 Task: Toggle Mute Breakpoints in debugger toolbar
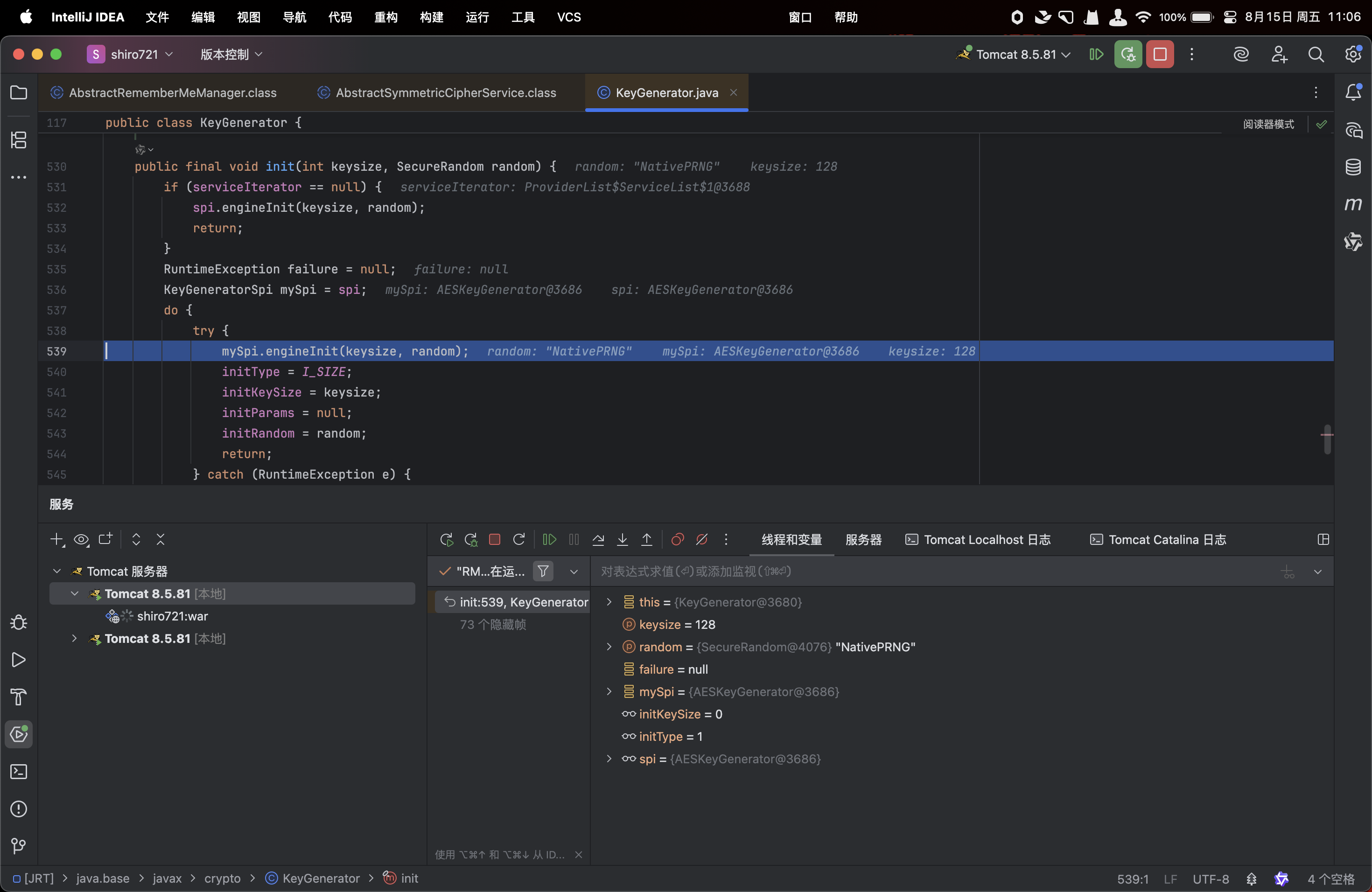click(x=701, y=539)
